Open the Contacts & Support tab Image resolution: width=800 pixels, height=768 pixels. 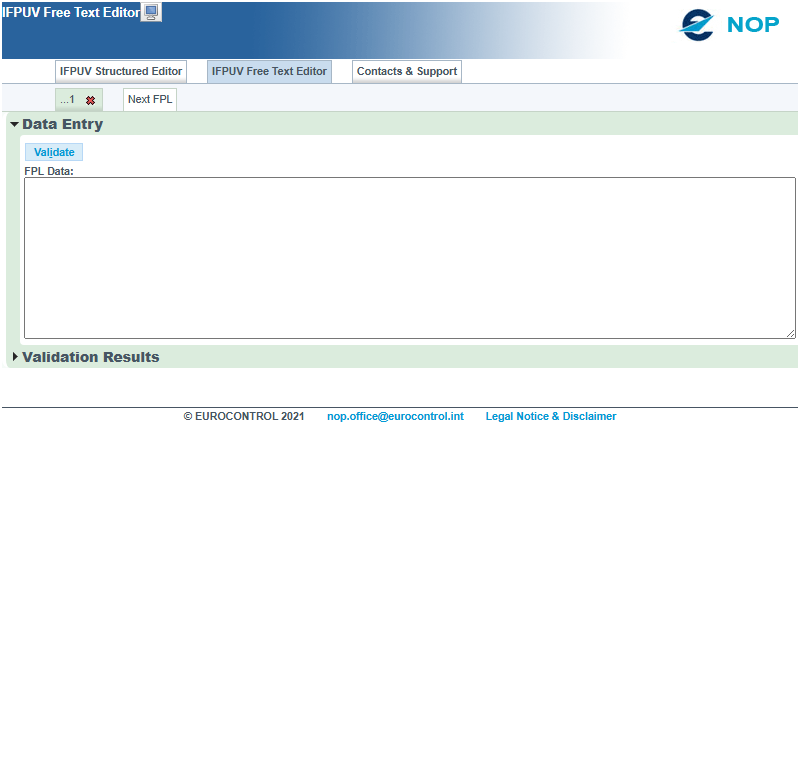click(x=407, y=71)
